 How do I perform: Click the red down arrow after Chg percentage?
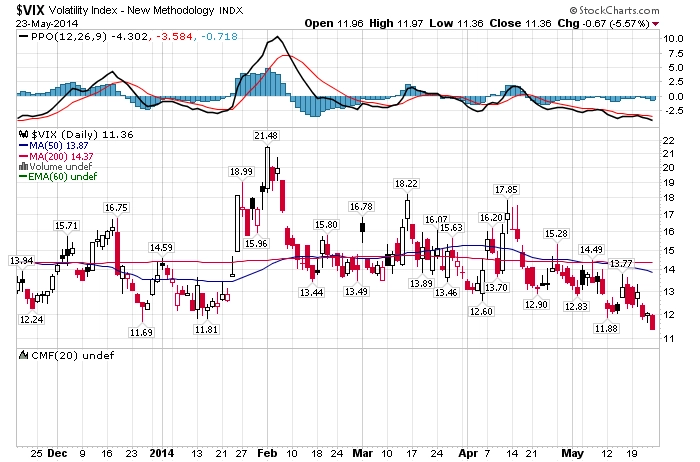pyautogui.click(x=655, y=24)
